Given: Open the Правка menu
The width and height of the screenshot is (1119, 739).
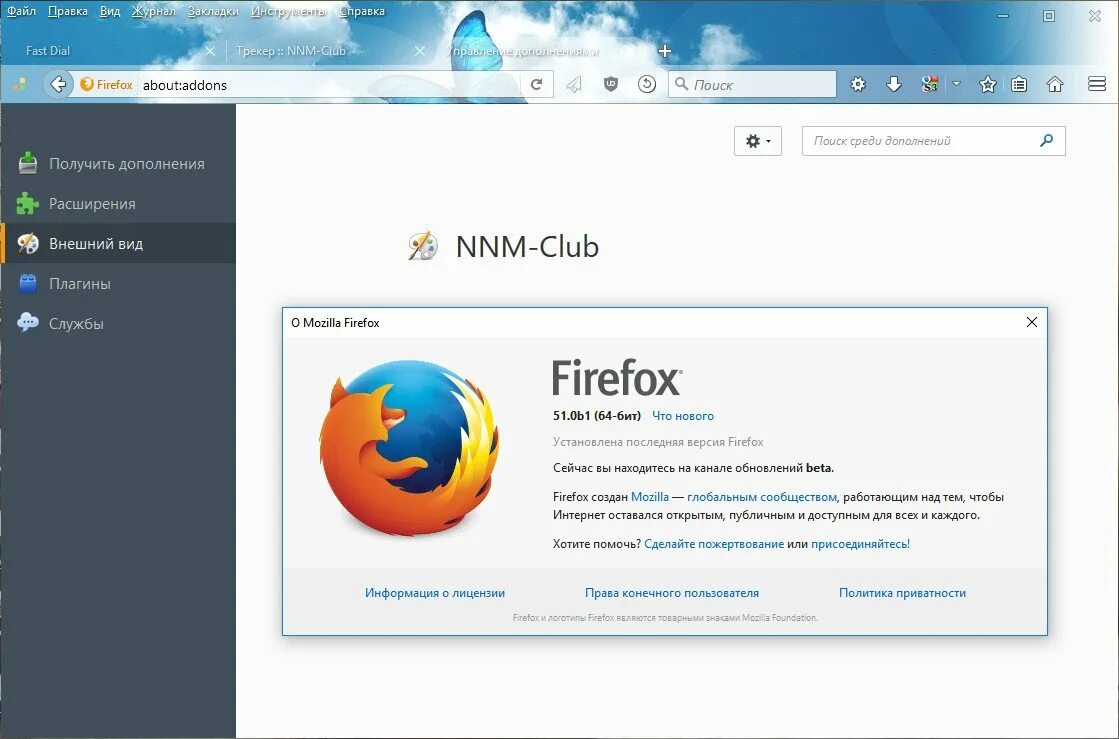Looking at the screenshot, I should (68, 11).
